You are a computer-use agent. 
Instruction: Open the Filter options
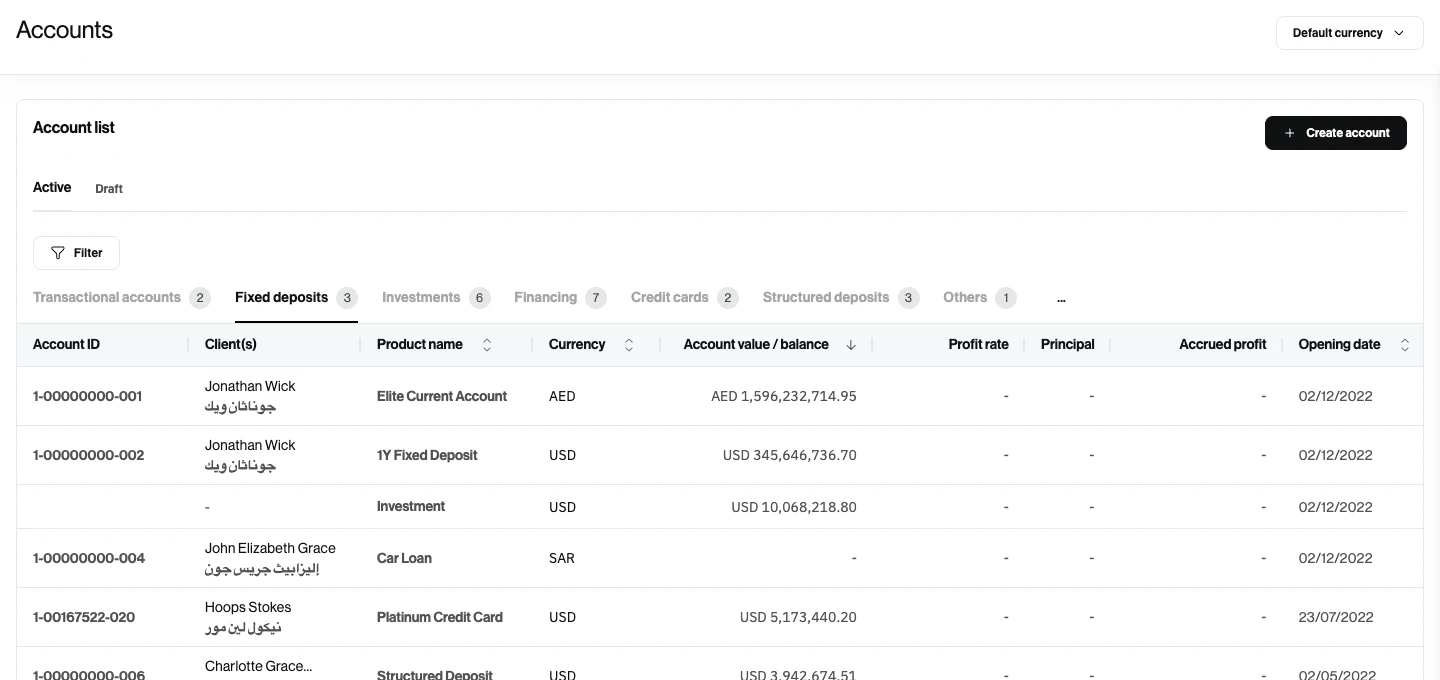(76, 253)
